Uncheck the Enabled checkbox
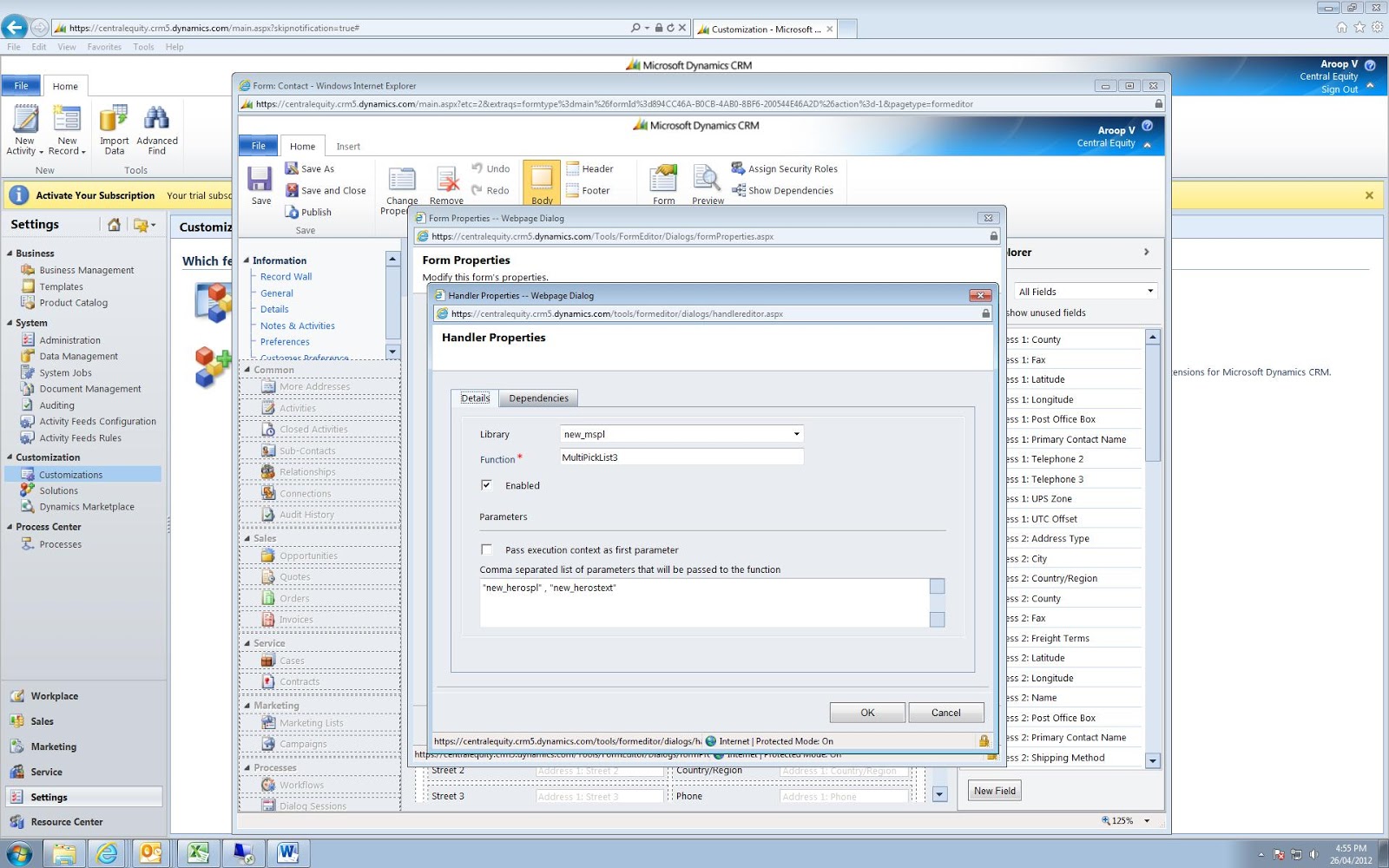The height and width of the screenshot is (868, 1389). (x=488, y=485)
